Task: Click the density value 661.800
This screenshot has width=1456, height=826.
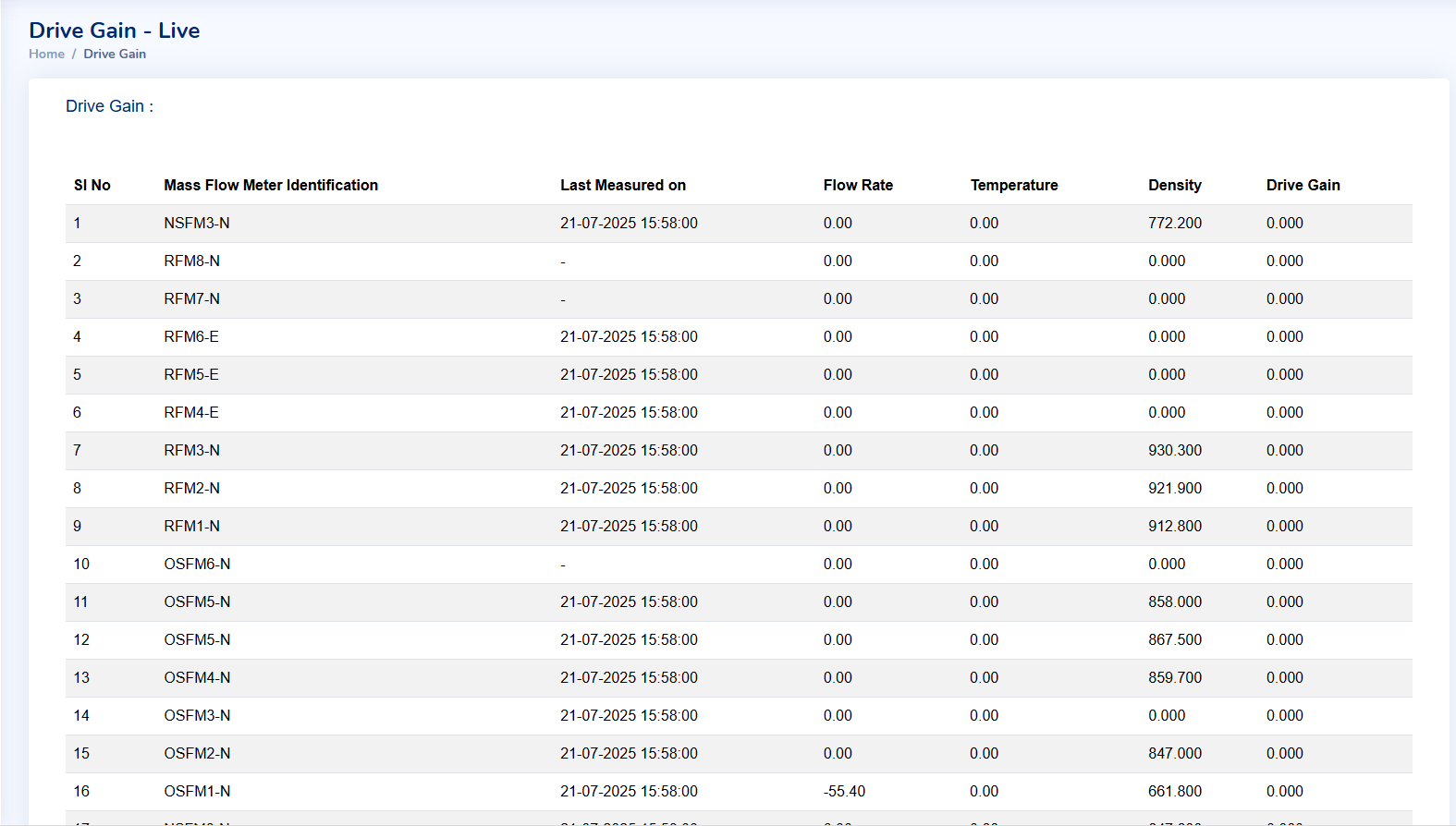Action: click(1174, 791)
